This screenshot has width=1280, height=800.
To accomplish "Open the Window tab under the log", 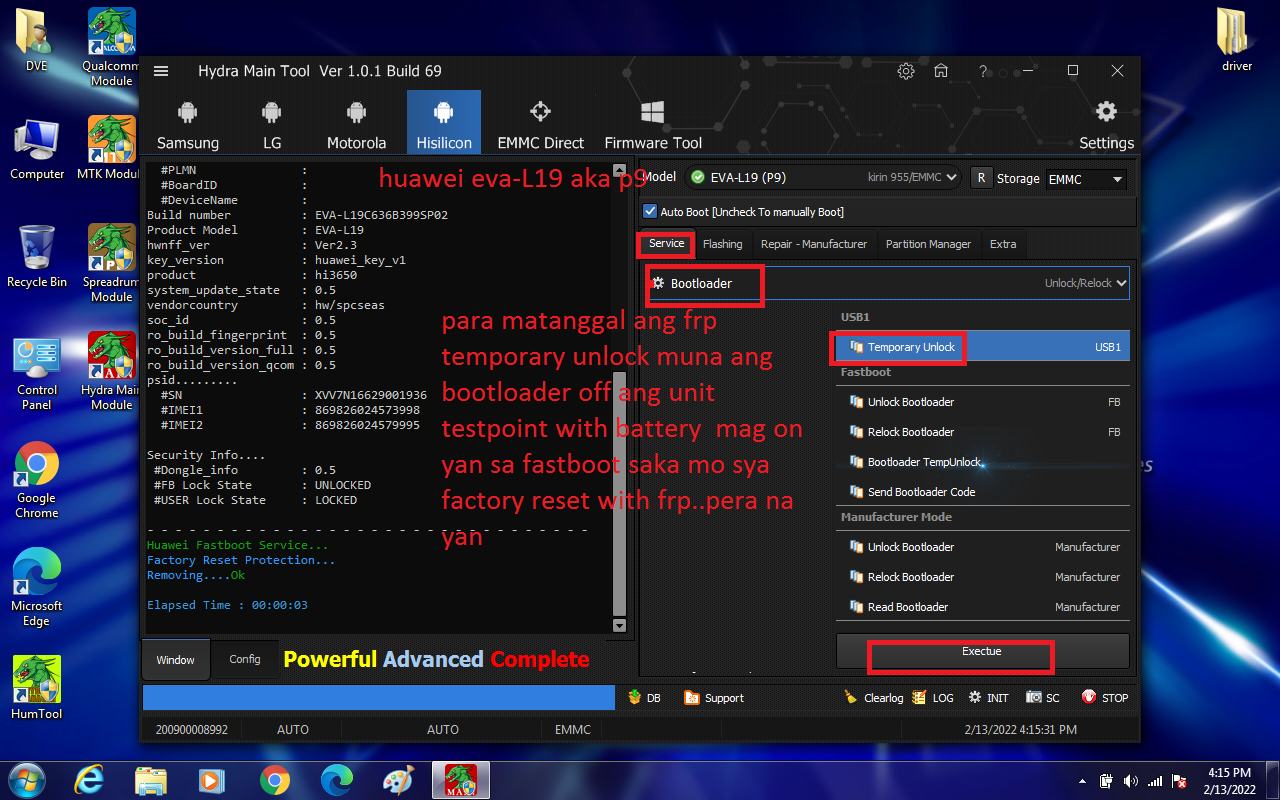I will 176,660.
